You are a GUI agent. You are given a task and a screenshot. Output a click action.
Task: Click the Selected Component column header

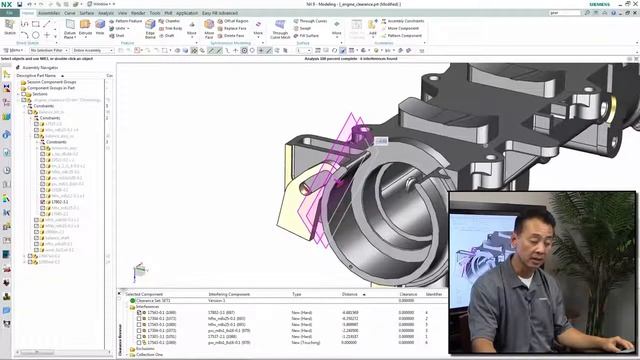[144, 294]
